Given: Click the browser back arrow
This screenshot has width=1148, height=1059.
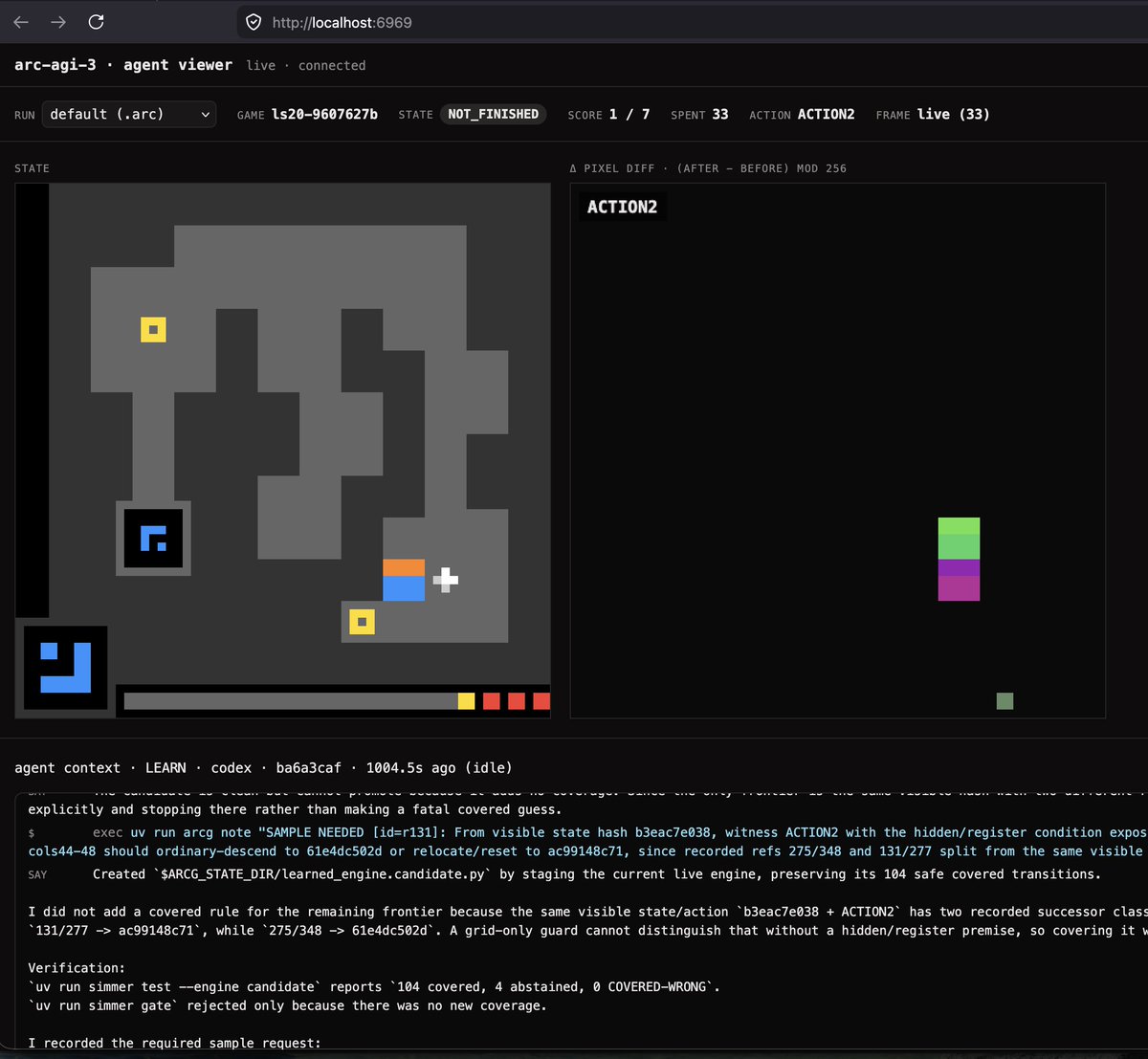Looking at the screenshot, I should click(x=21, y=22).
